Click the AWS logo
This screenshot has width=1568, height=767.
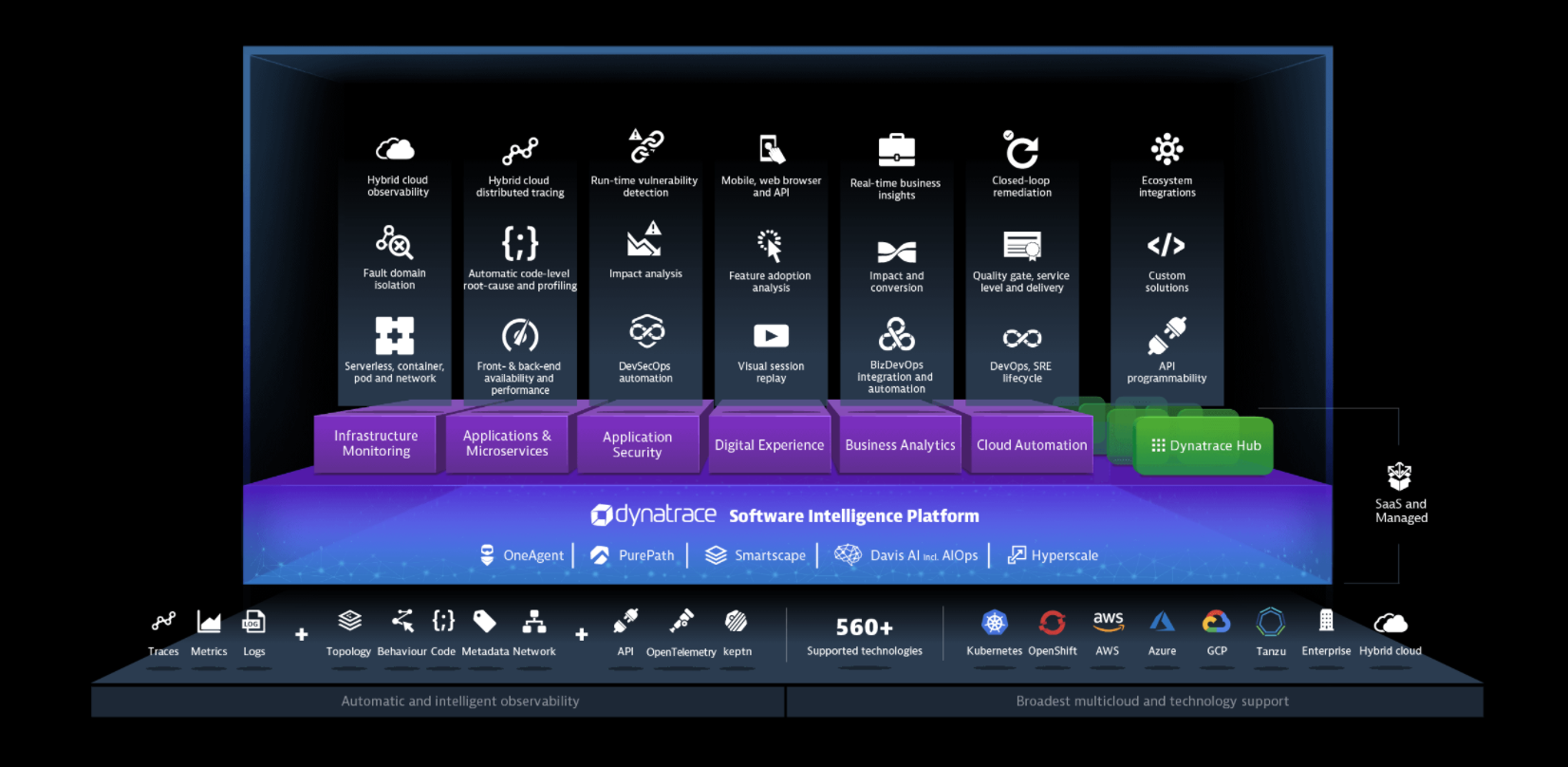pyautogui.click(x=1108, y=621)
